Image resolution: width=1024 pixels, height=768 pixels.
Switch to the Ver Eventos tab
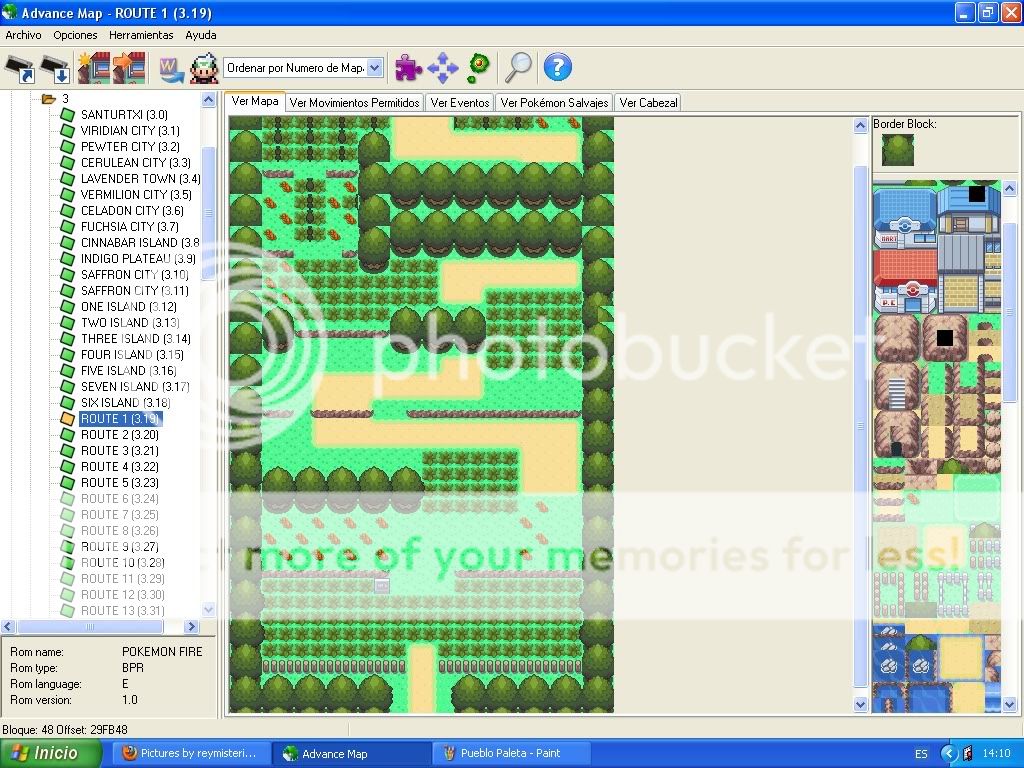click(x=460, y=103)
